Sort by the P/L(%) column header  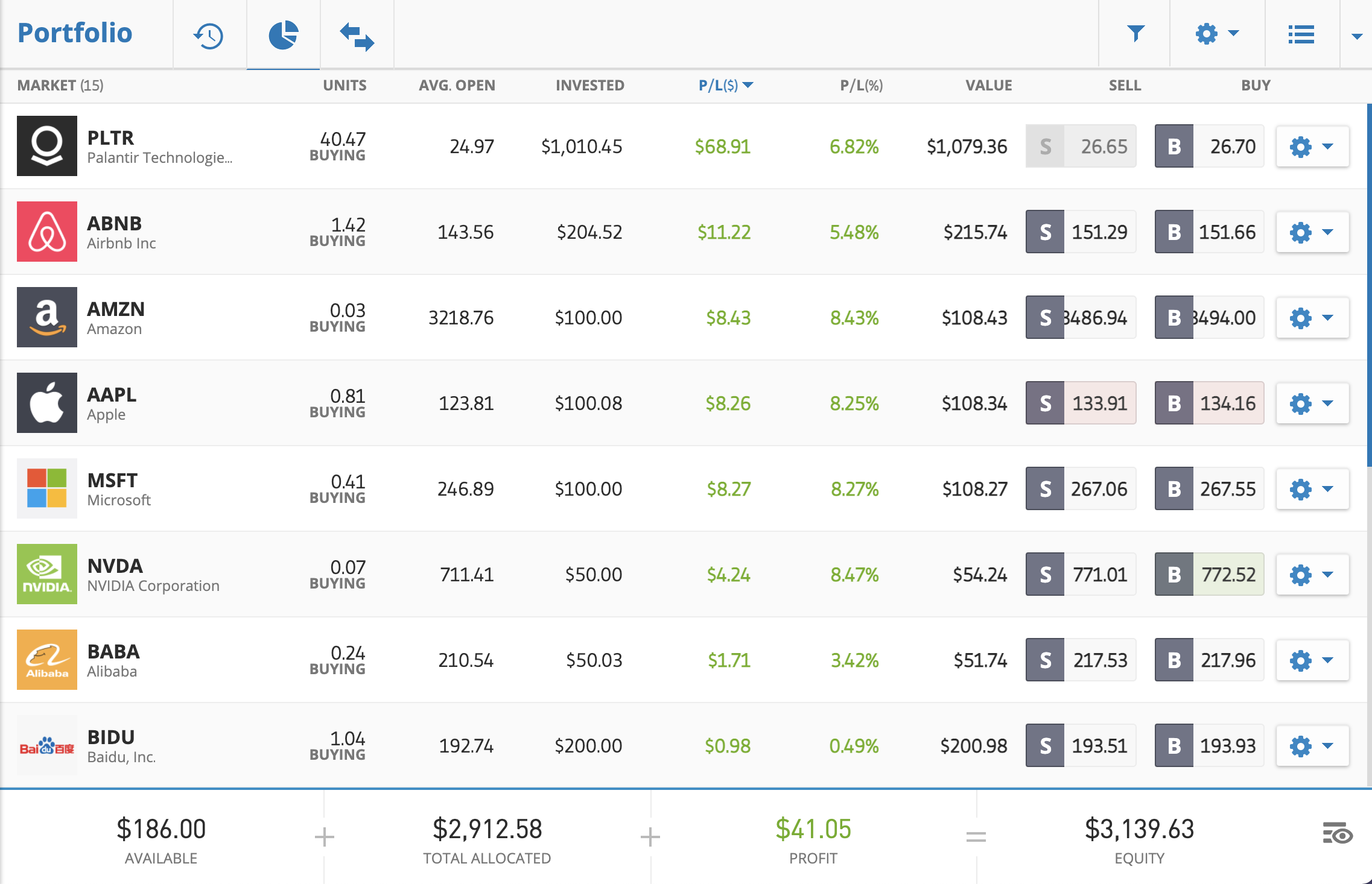pos(861,85)
